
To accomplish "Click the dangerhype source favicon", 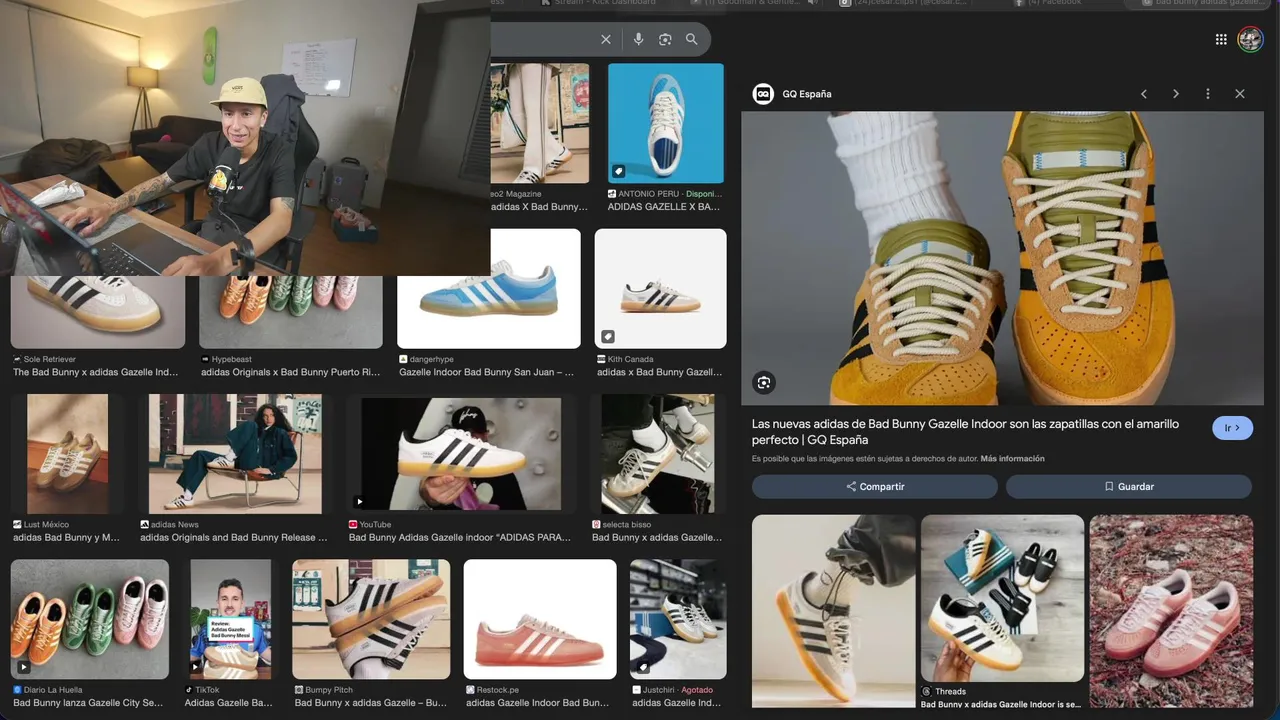I will [x=403, y=359].
